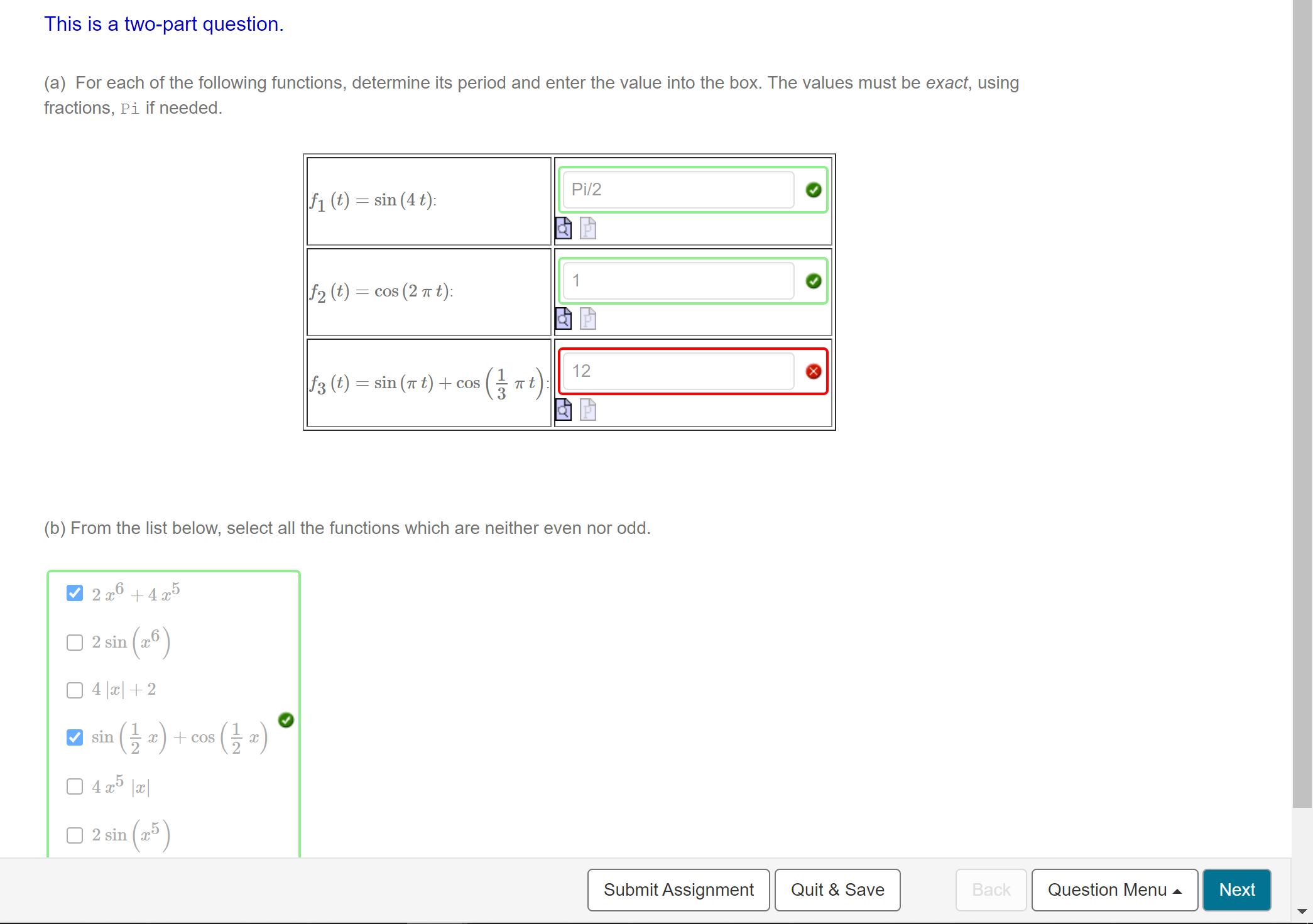Open the Question Menu dropdown
The image size is (1313, 924).
click(x=1114, y=889)
